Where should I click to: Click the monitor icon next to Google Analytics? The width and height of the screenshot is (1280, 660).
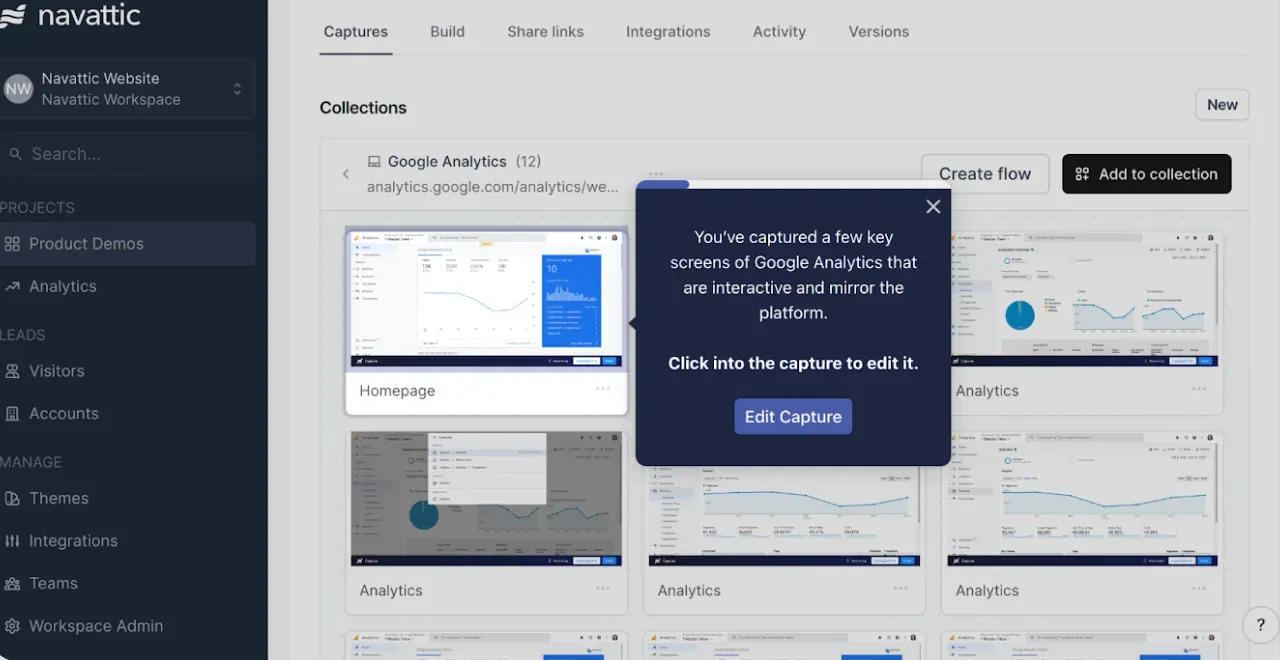(374, 162)
